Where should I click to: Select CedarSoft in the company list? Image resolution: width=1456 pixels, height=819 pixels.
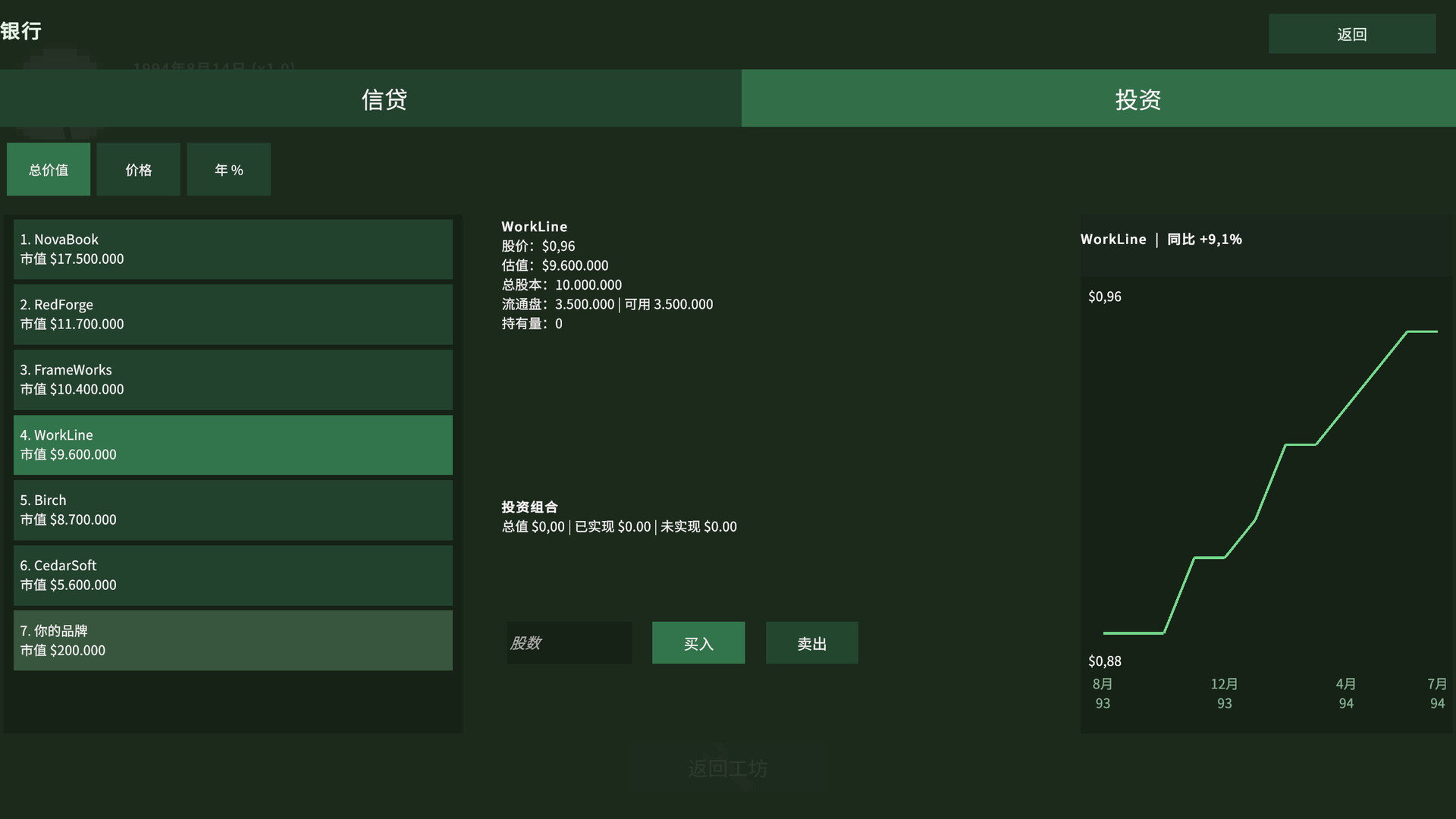click(233, 576)
